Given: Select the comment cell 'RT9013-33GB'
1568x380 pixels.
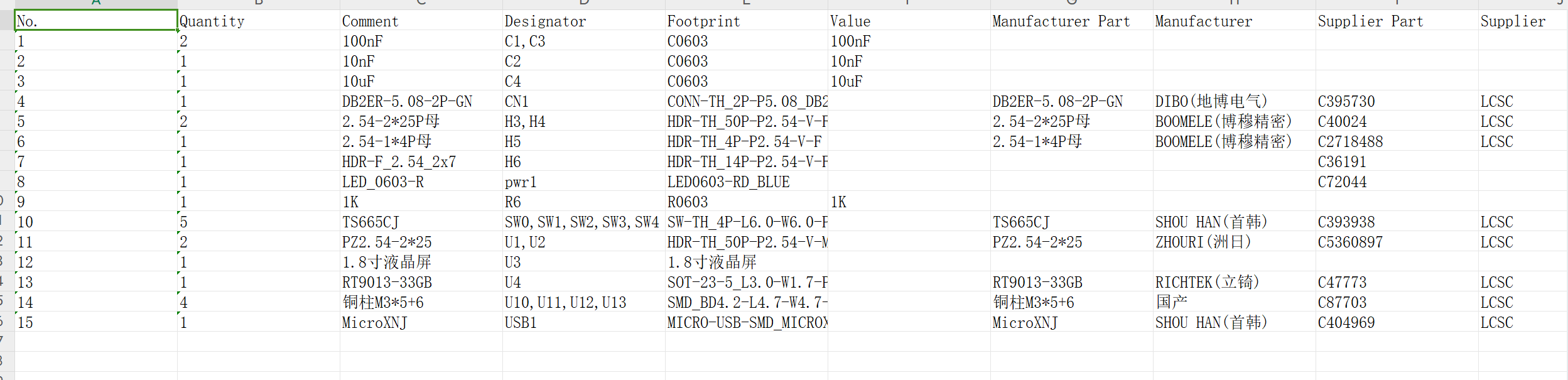Looking at the screenshot, I should (387, 283).
